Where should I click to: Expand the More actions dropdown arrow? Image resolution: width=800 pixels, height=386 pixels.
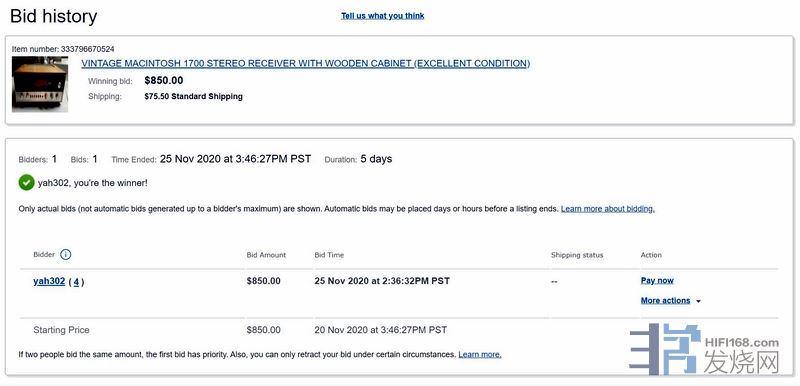(698, 301)
